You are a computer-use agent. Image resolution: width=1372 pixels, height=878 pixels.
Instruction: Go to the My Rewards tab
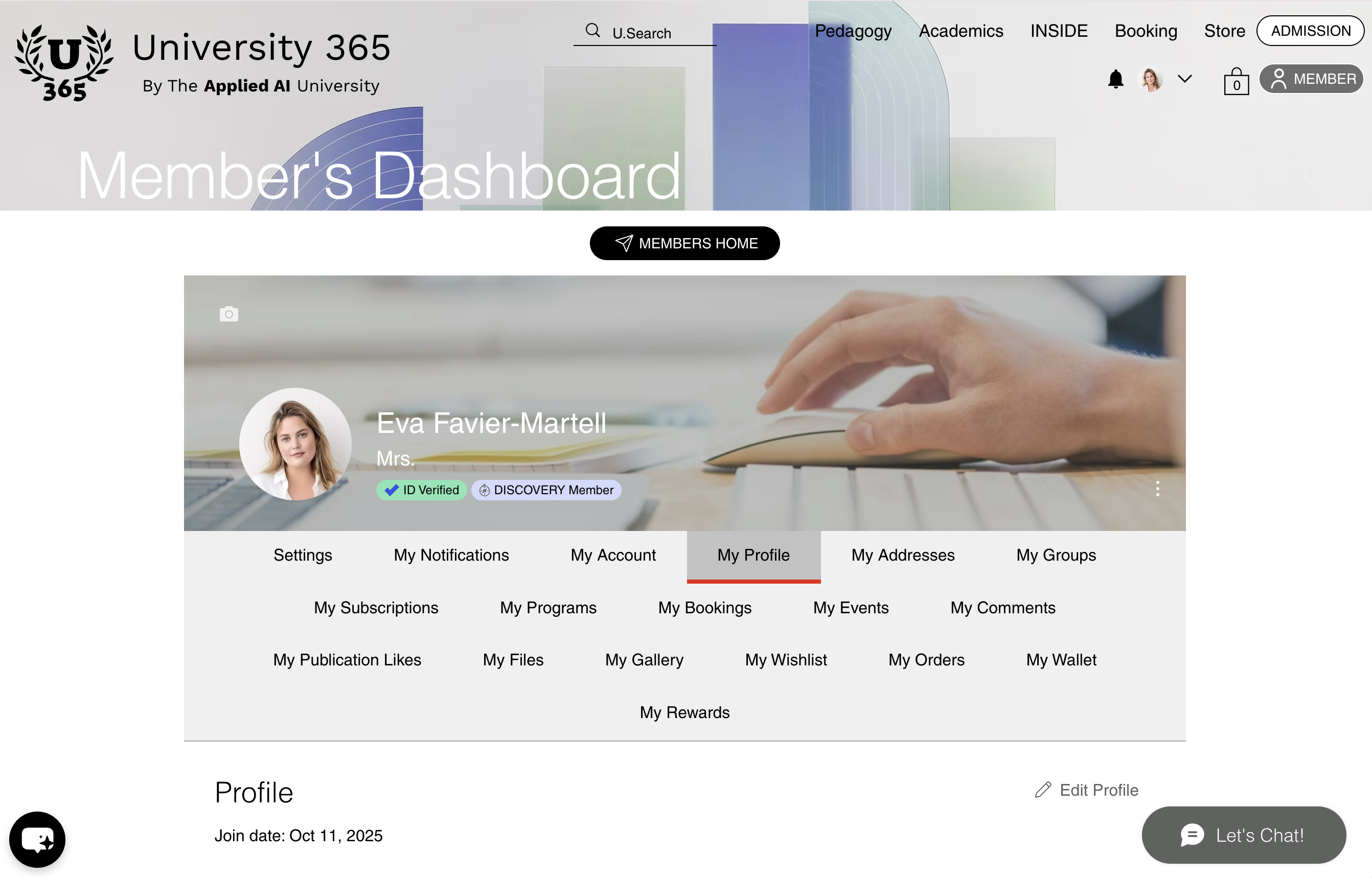click(684, 712)
